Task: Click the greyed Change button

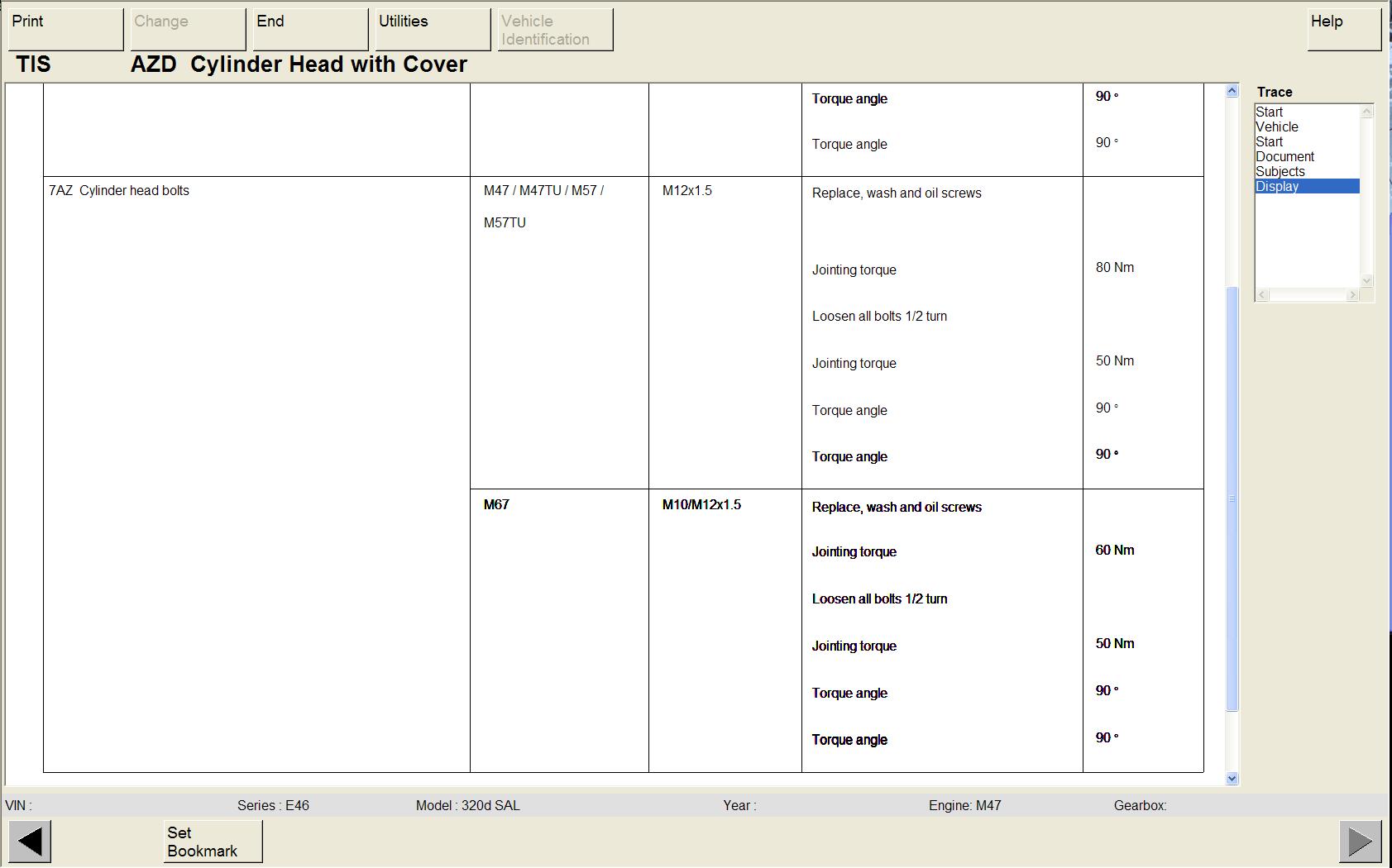Action: 189,30
